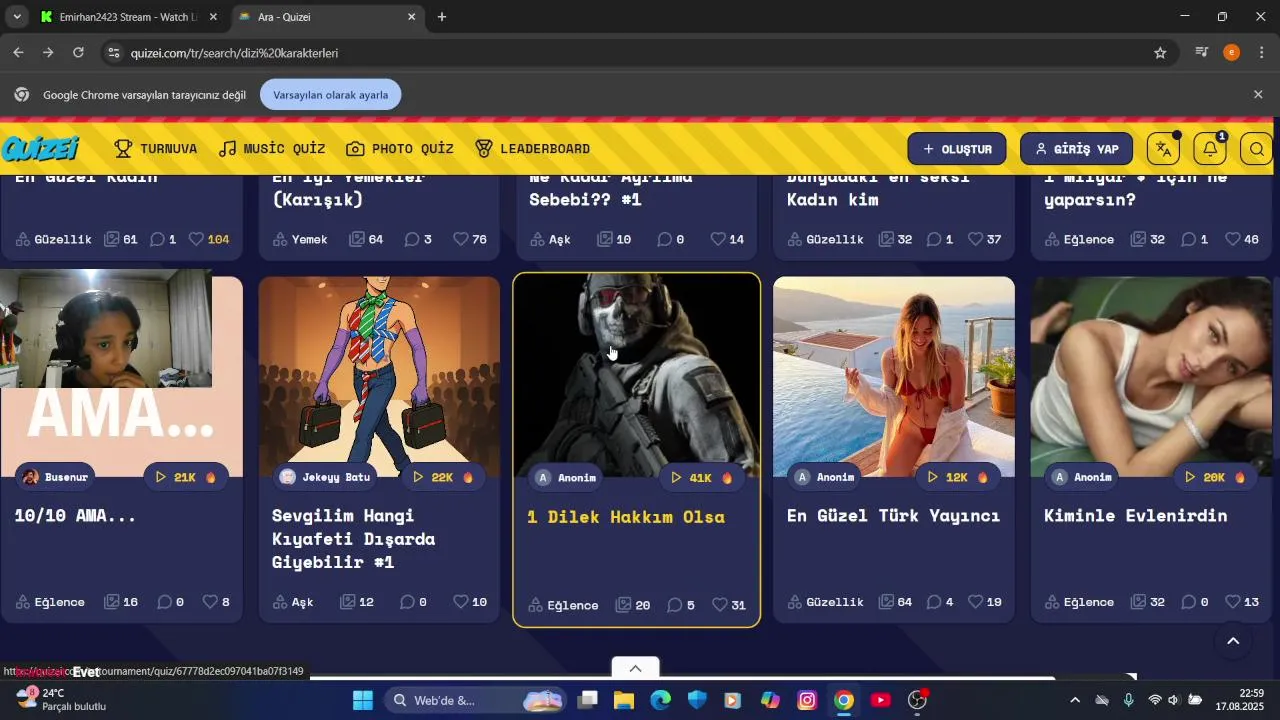Open the 1 Dilek Hakkım Olsa quiz thumbnail
Screen dimensions: 1280x720
click(637, 375)
